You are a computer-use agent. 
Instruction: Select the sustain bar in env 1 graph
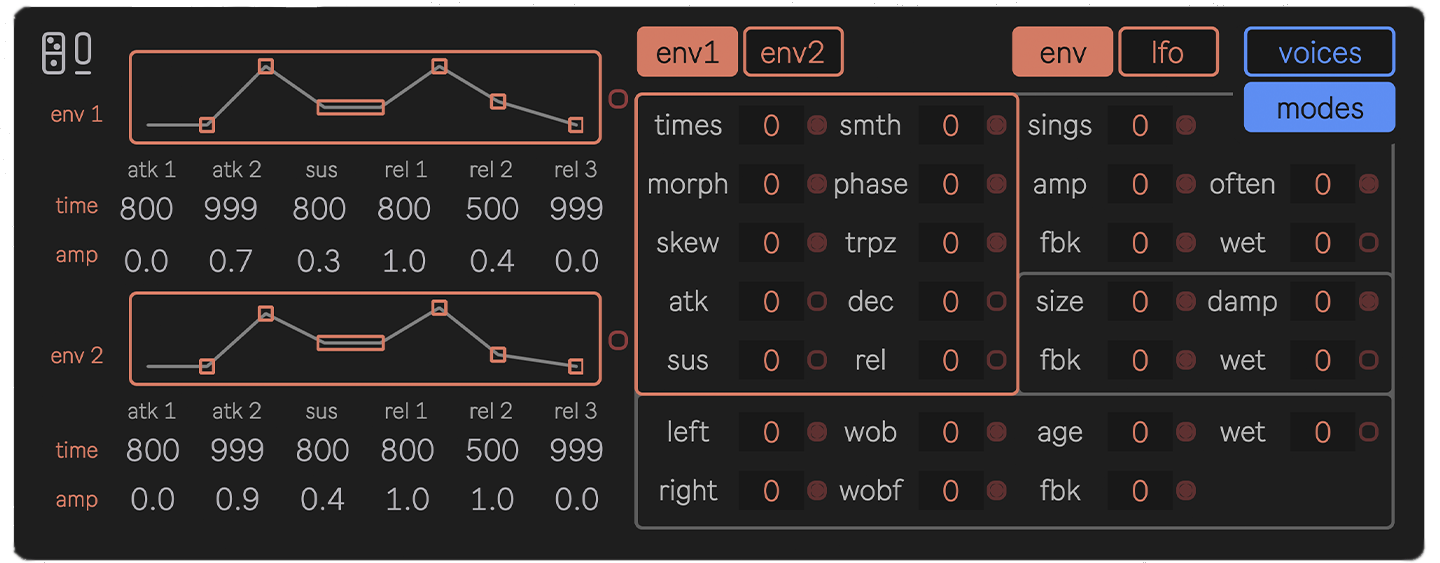pyautogui.click(x=351, y=107)
